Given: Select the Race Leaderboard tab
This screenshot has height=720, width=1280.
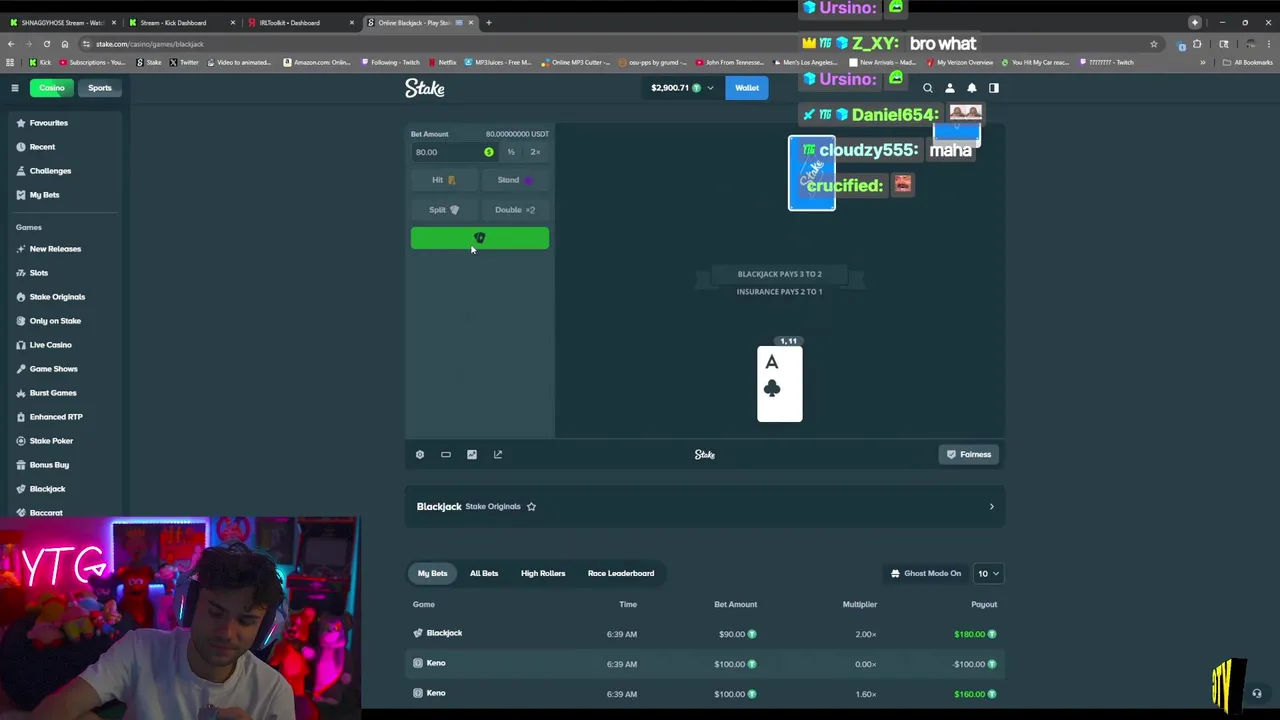Looking at the screenshot, I should 621,574.
